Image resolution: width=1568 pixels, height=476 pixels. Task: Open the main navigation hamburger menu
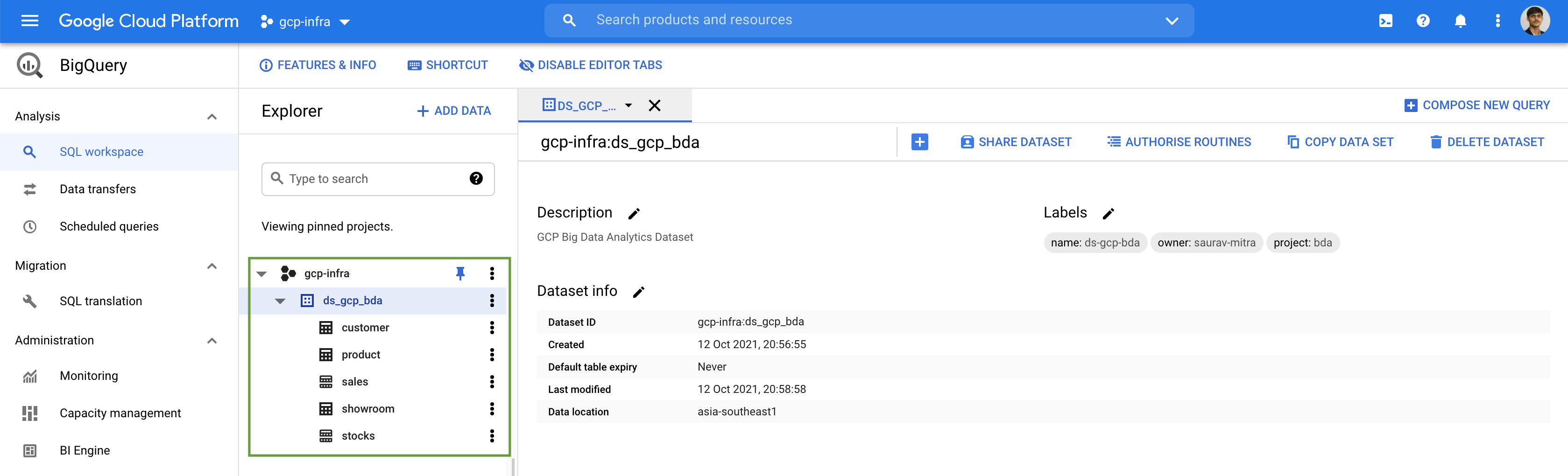tap(29, 21)
